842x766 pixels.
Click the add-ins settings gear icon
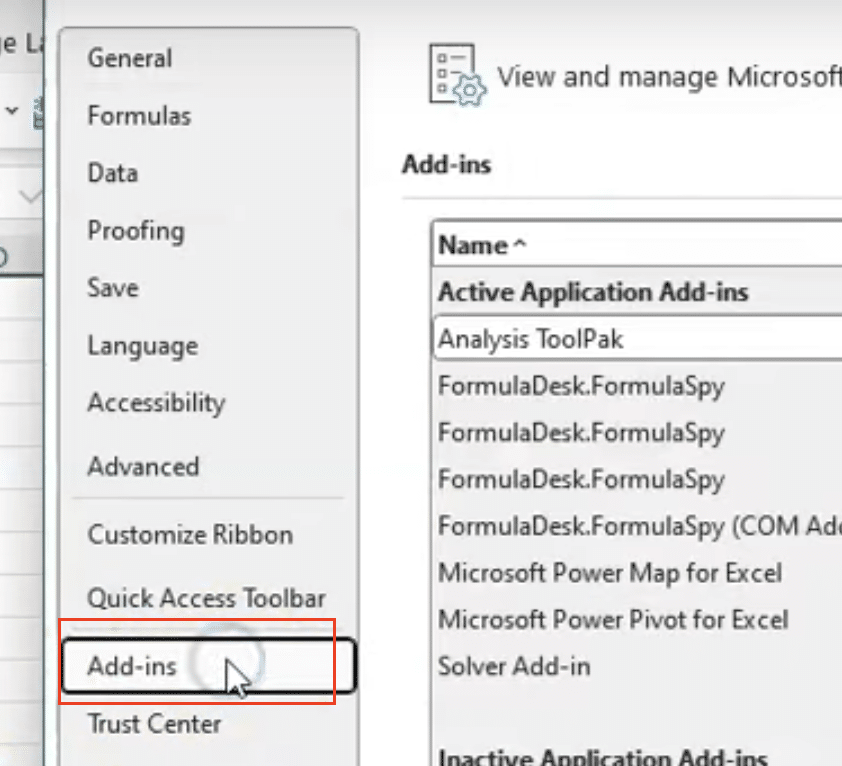pyautogui.click(x=458, y=75)
